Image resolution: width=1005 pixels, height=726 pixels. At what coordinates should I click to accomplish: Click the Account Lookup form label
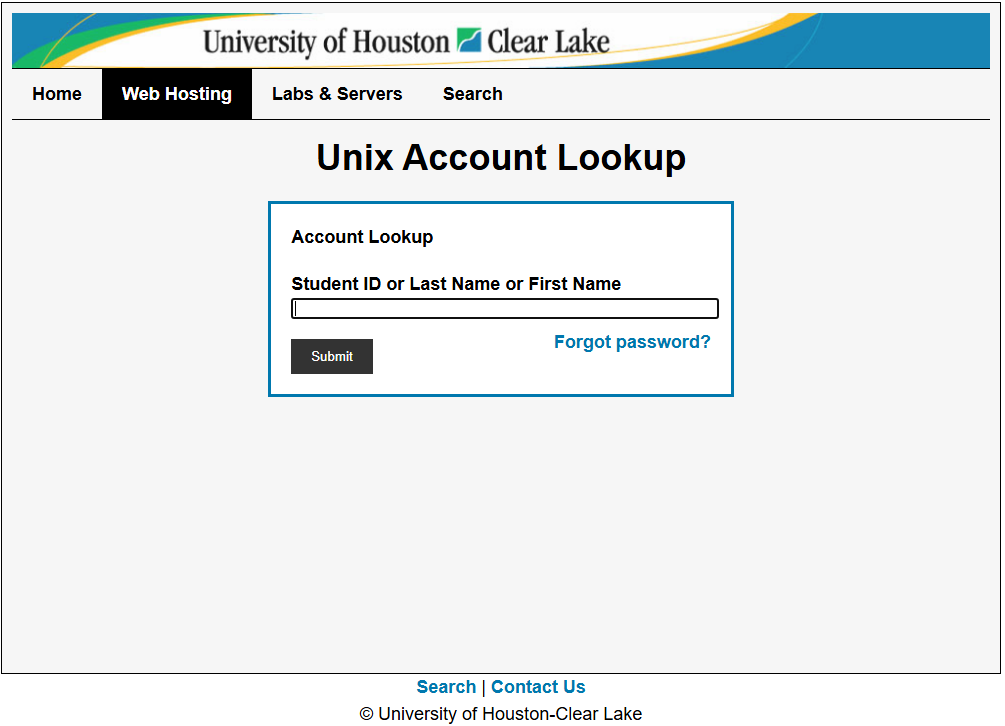[x=361, y=237]
